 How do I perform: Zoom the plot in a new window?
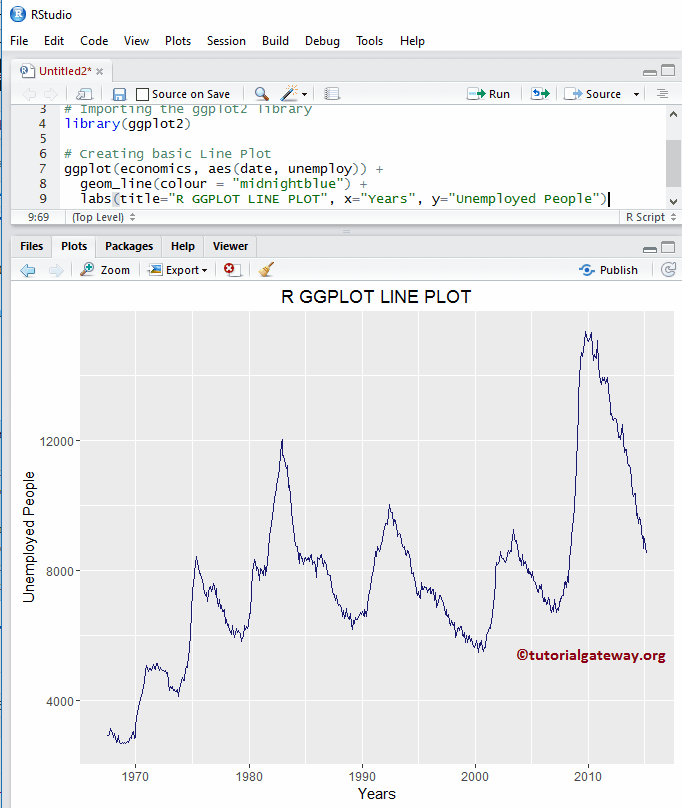tap(105, 270)
